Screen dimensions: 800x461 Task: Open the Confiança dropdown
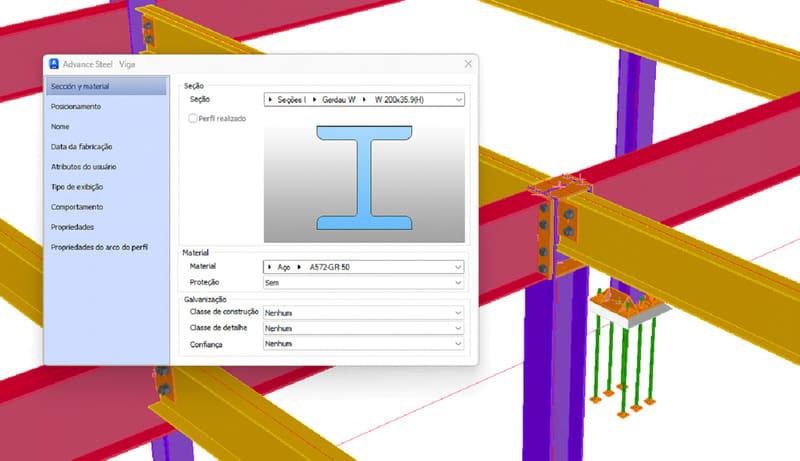click(x=363, y=344)
